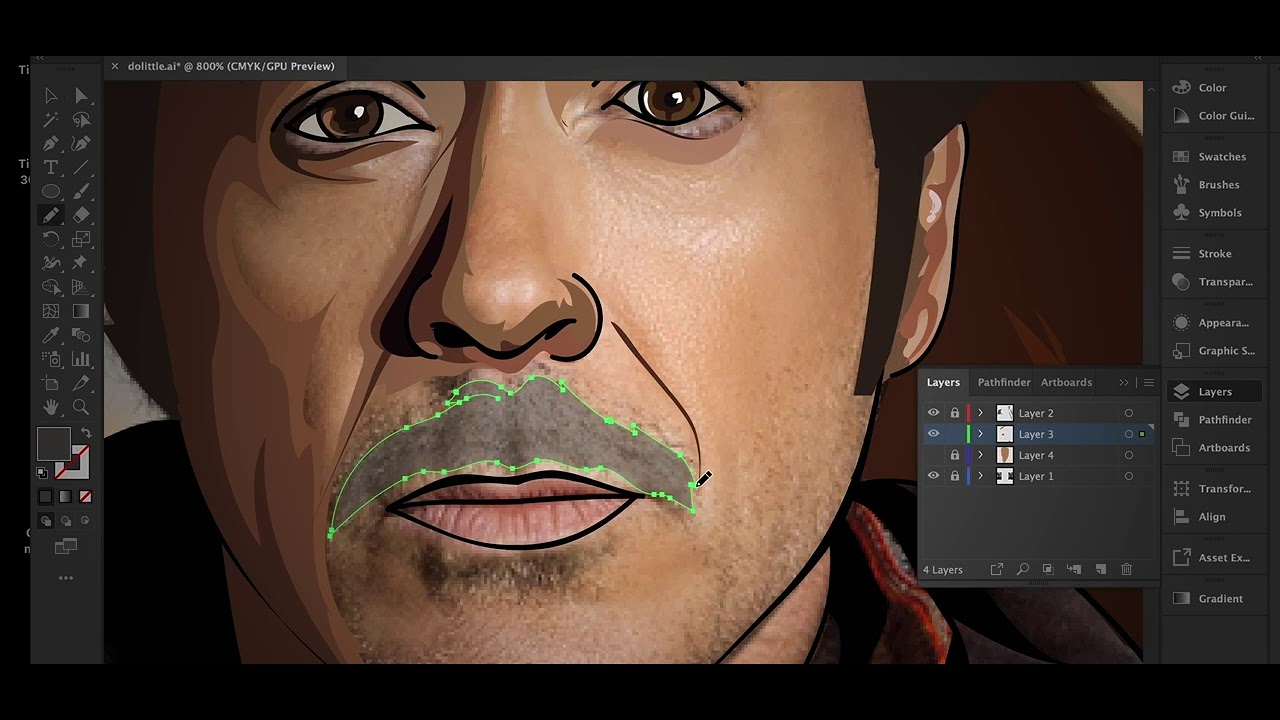Click Swap Fill and Stroke arrow

coord(85,433)
